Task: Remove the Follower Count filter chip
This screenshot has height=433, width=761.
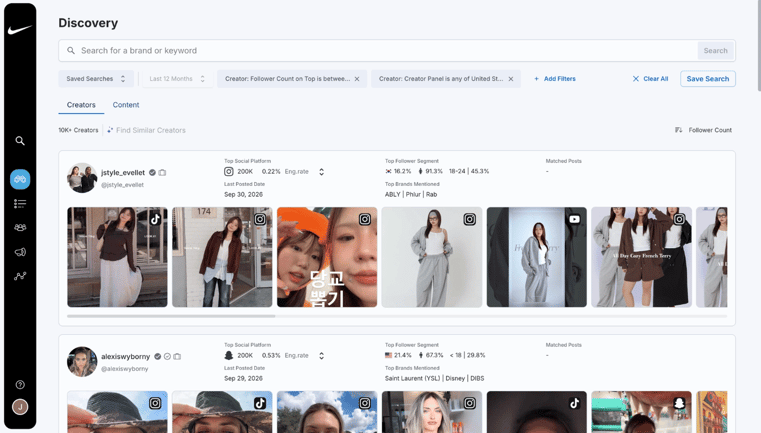Action: [x=357, y=79]
